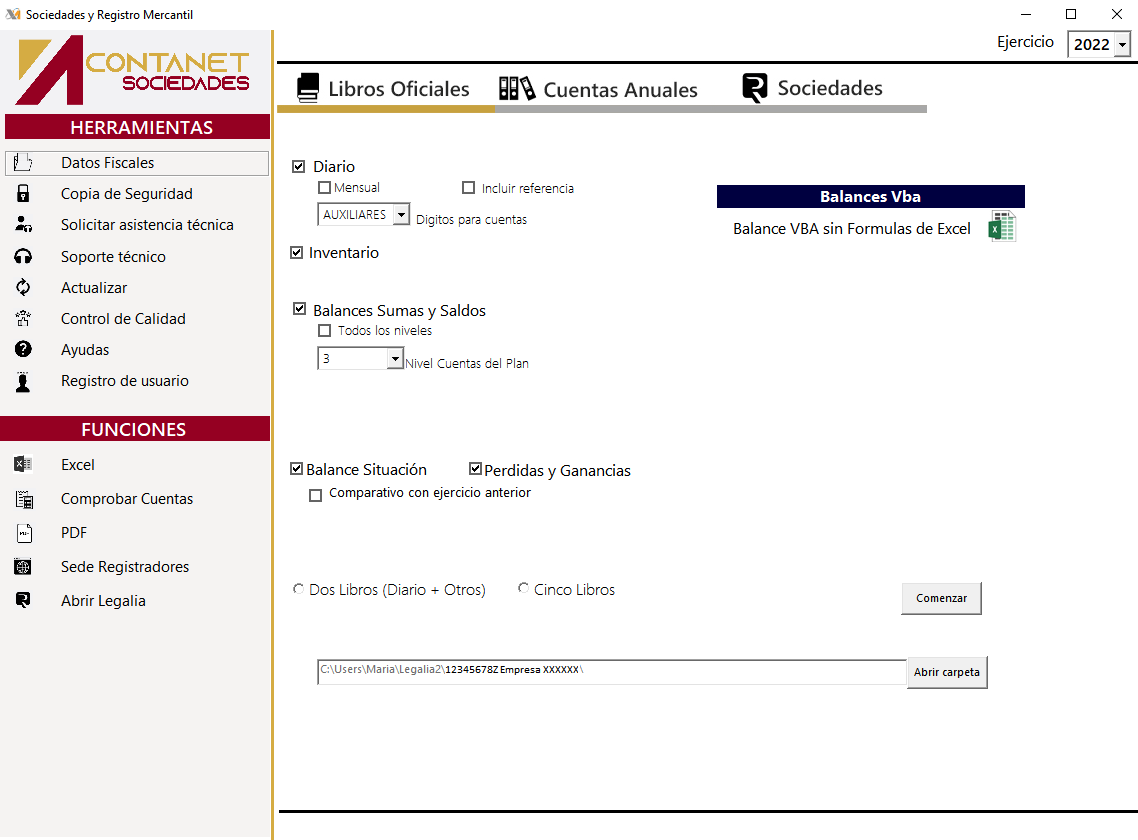Click the Abrir Legalia icon
1138x840 pixels.
pos(23,600)
